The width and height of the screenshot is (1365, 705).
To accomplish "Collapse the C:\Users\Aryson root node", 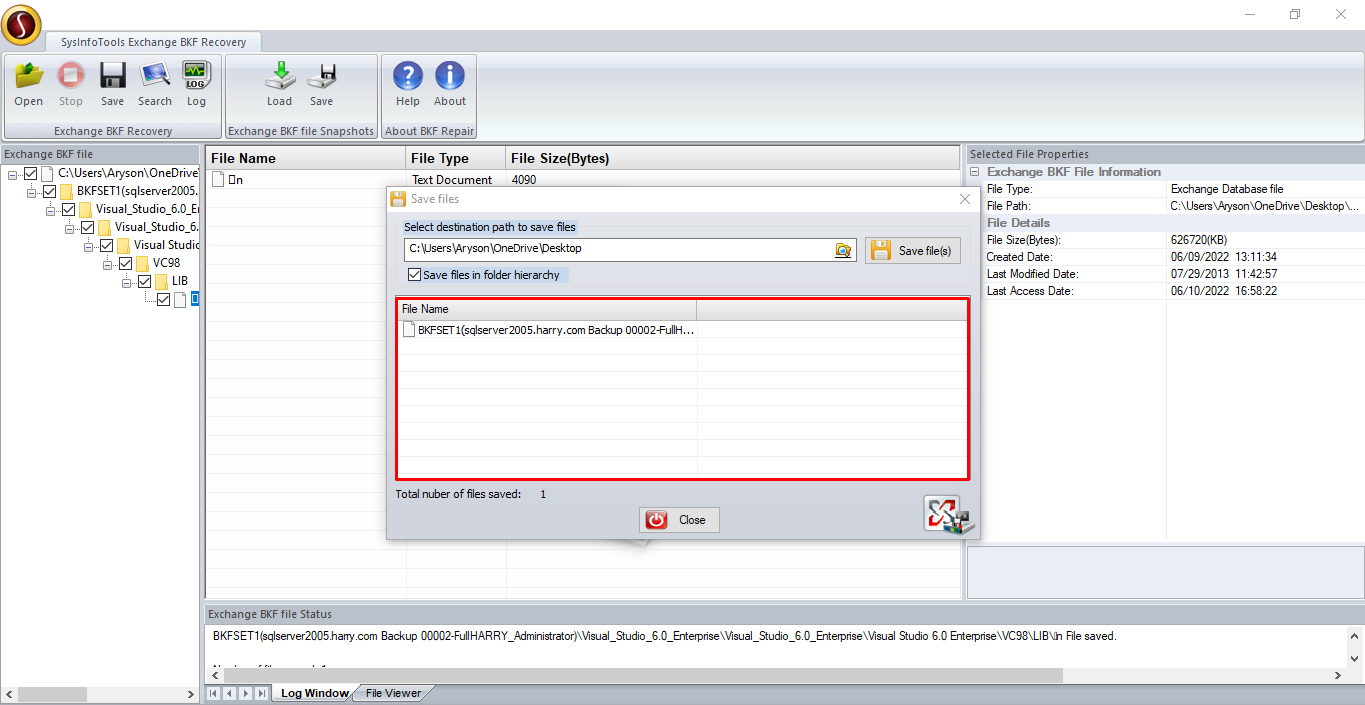I will point(12,174).
